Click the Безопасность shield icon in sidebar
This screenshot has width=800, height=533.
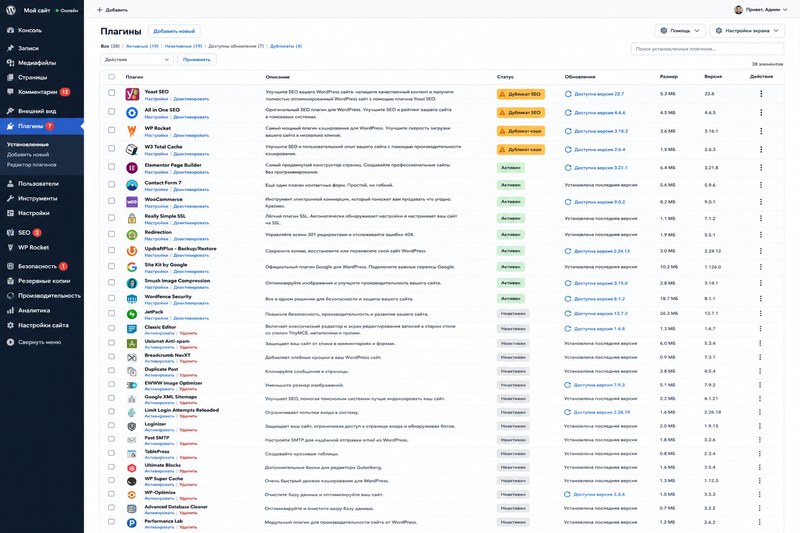pyautogui.click(x=10, y=266)
